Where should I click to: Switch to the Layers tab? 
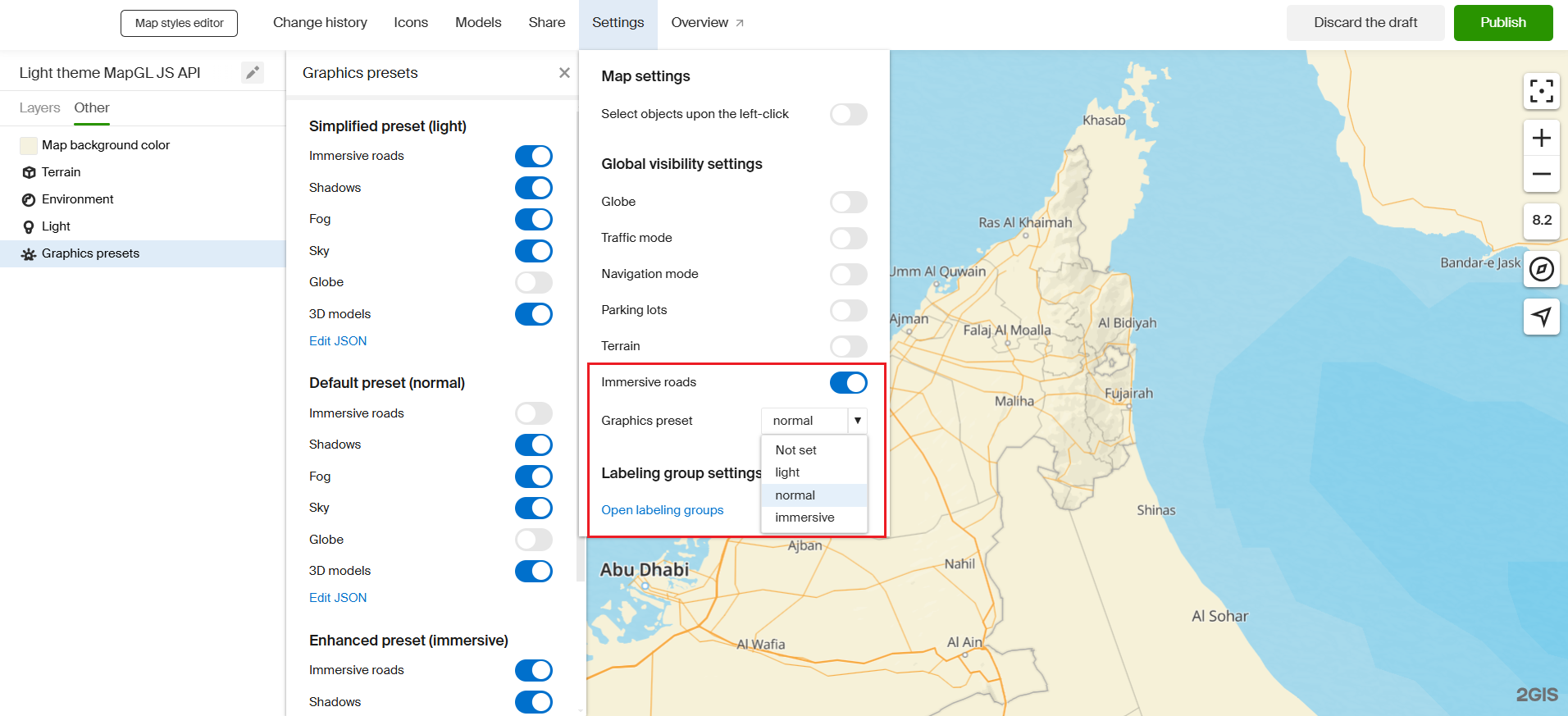(x=39, y=108)
